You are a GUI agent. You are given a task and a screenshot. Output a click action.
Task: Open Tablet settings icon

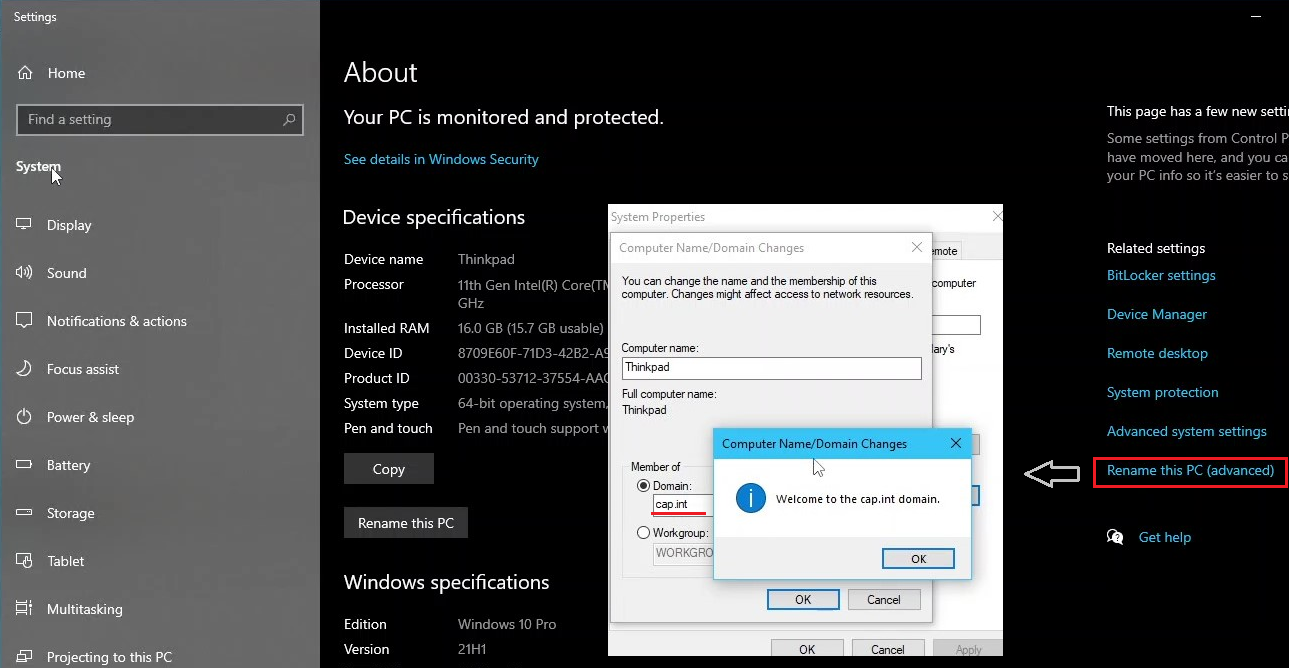point(24,561)
